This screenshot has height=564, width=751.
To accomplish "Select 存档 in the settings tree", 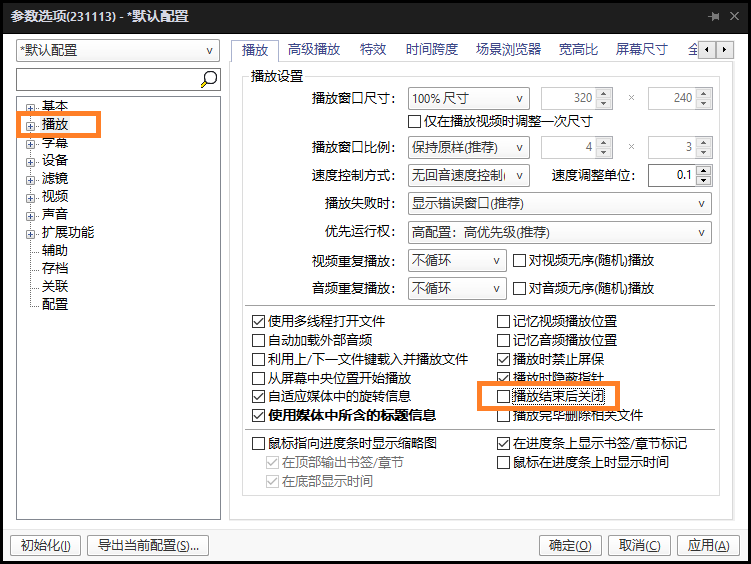I will click(x=55, y=269).
